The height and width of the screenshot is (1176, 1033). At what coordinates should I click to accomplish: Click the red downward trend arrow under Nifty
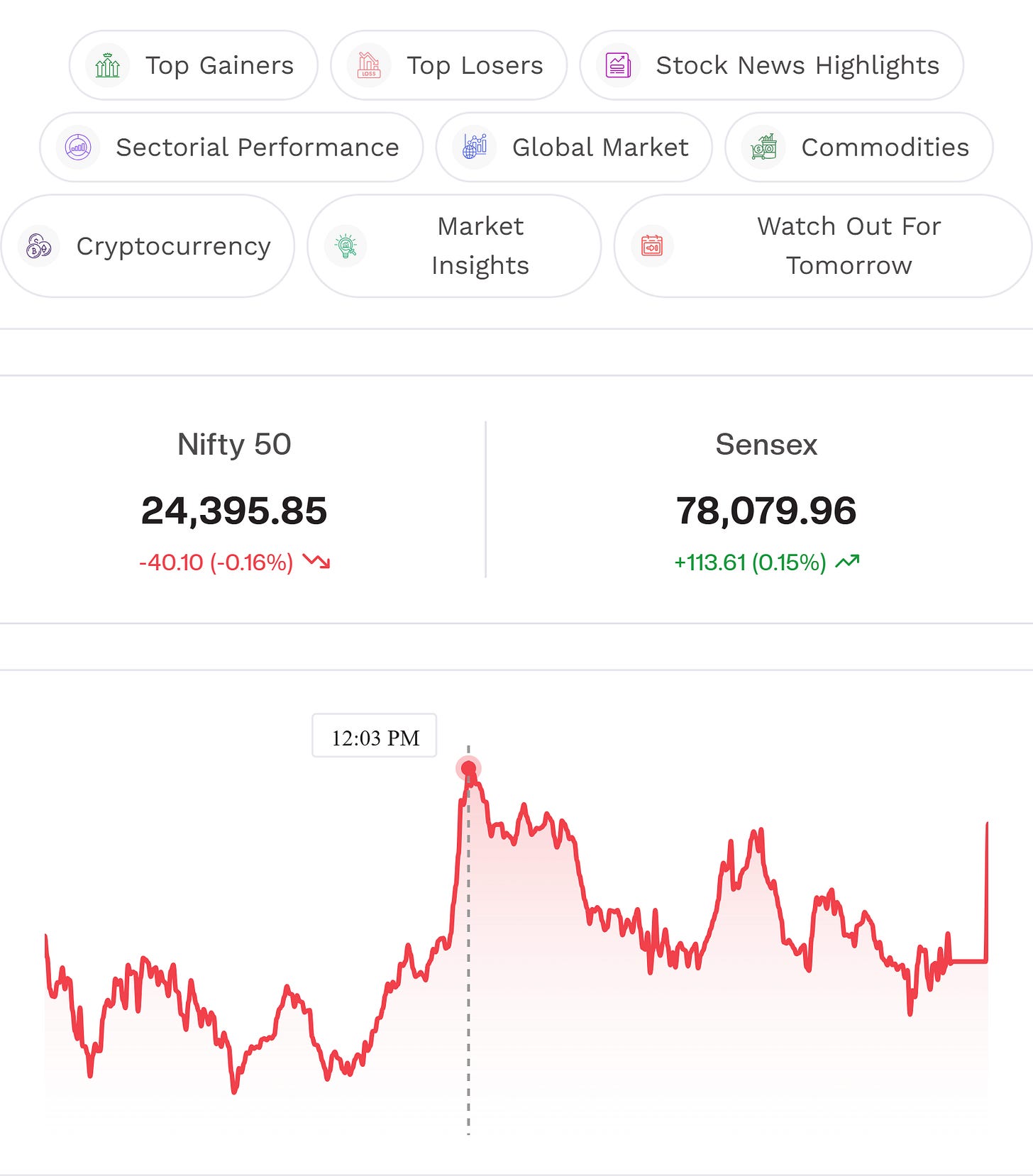pyautogui.click(x=316, y=562)
